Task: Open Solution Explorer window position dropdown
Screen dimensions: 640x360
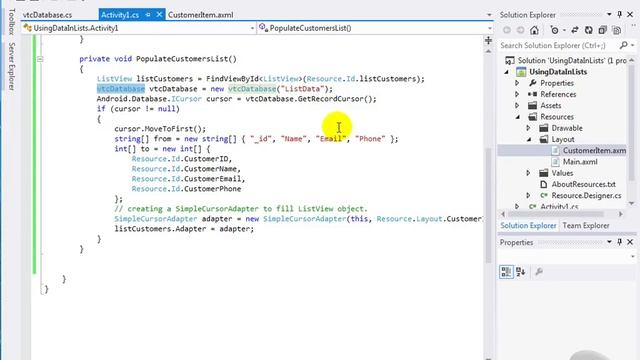Action: click(x=609, y=15)
